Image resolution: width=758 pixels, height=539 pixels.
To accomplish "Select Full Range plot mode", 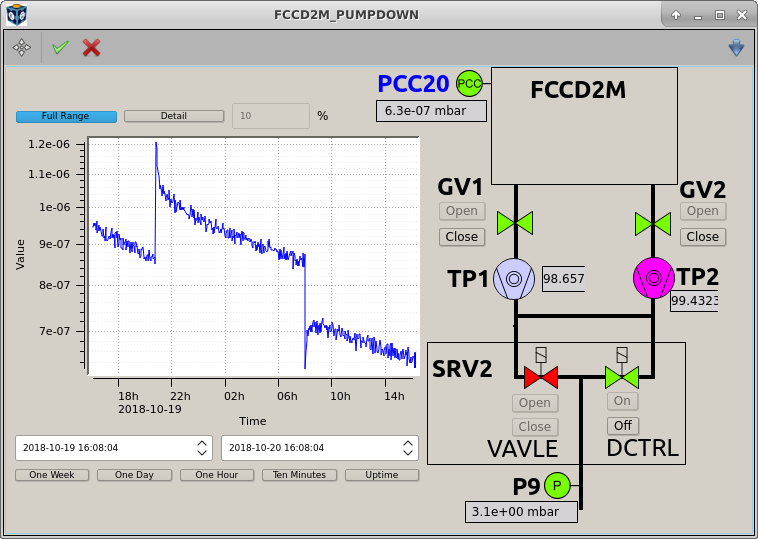I will coord(66,116).
